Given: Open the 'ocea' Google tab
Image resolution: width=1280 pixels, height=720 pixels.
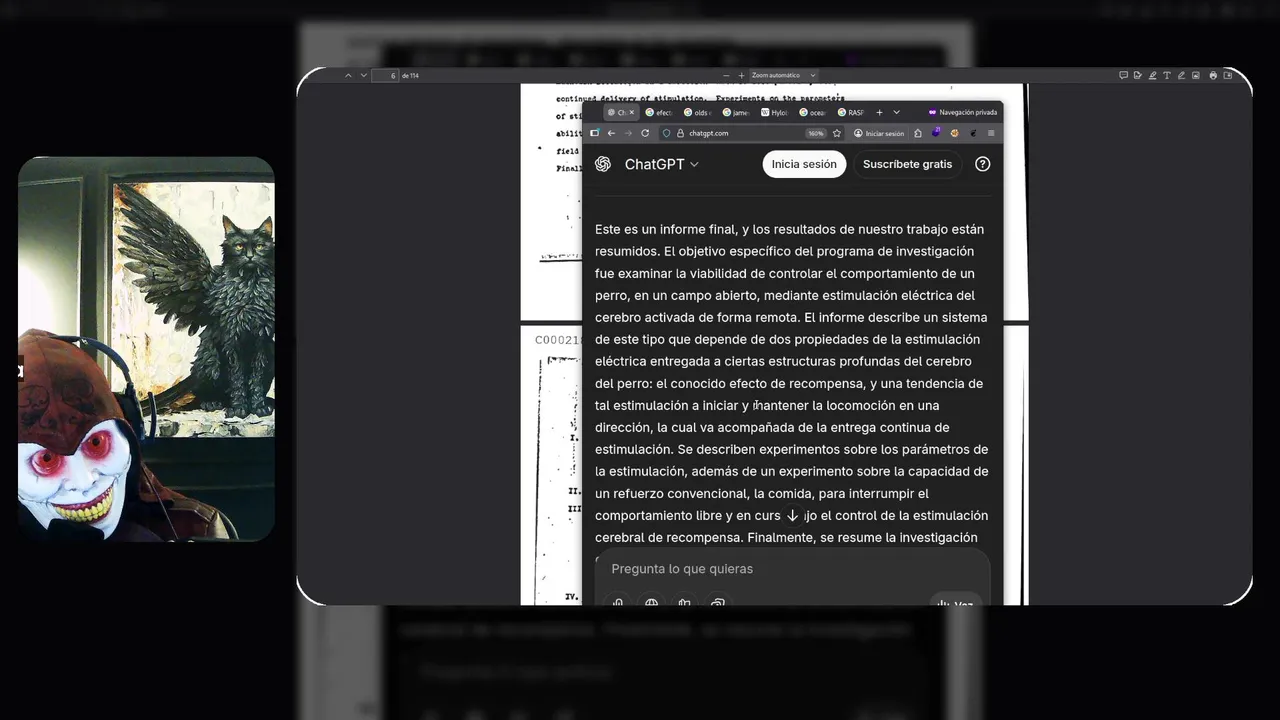Looking at the screenshot, I should tap(813, 113).
